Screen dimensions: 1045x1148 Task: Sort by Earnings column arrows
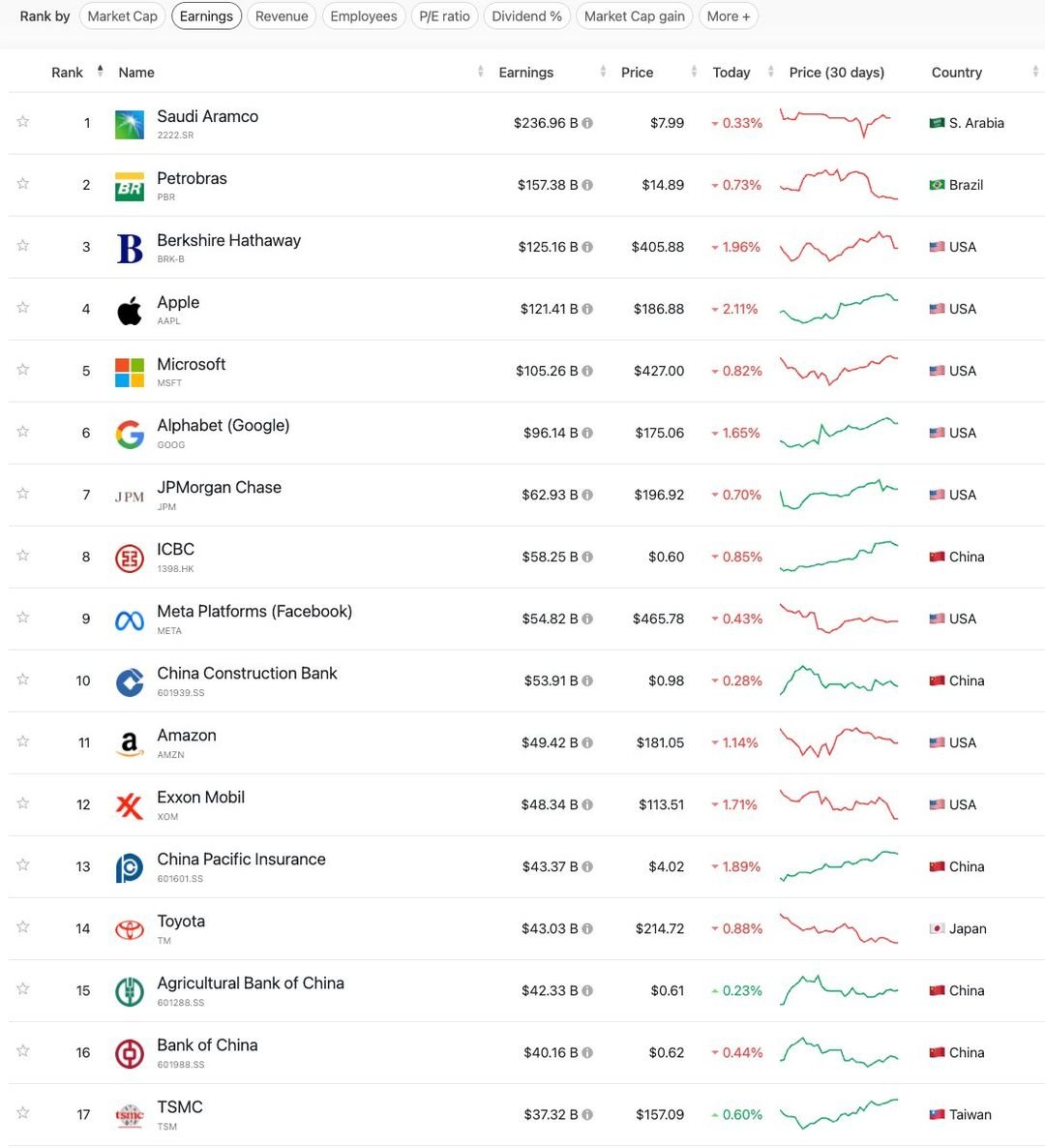click(x=603, y=71)
